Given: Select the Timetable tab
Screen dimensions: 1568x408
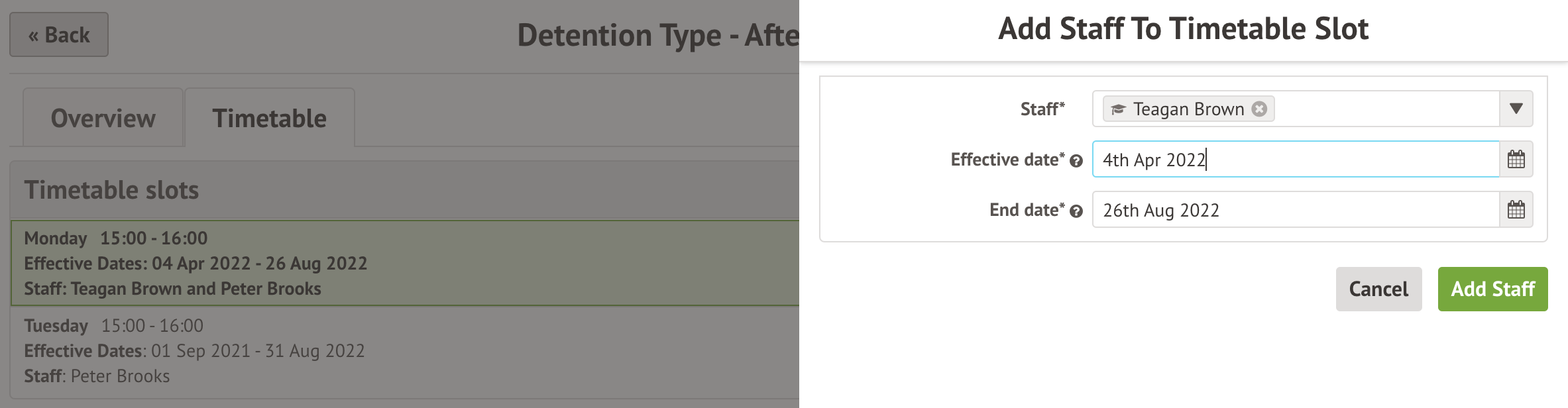Looking at the screenshot, I should pyautogui.click(x=269, y=119).
